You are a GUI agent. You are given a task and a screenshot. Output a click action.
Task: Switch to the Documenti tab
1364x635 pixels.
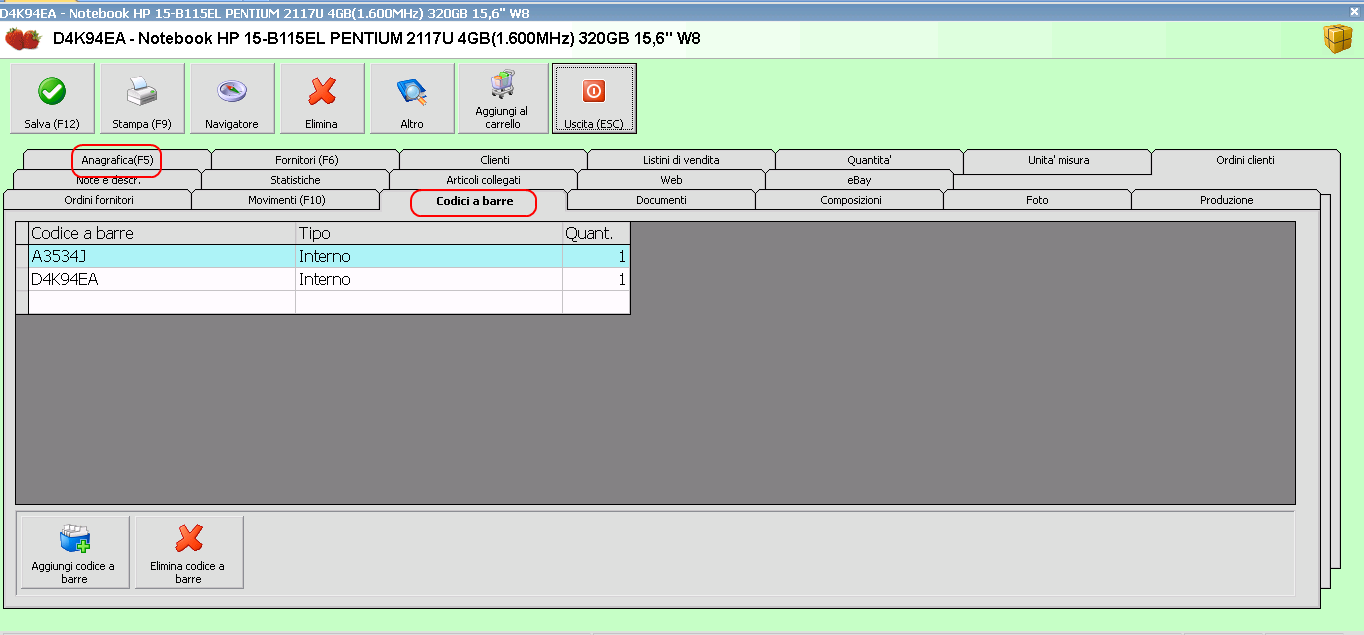pyautogui.click(x=661, y=200)
